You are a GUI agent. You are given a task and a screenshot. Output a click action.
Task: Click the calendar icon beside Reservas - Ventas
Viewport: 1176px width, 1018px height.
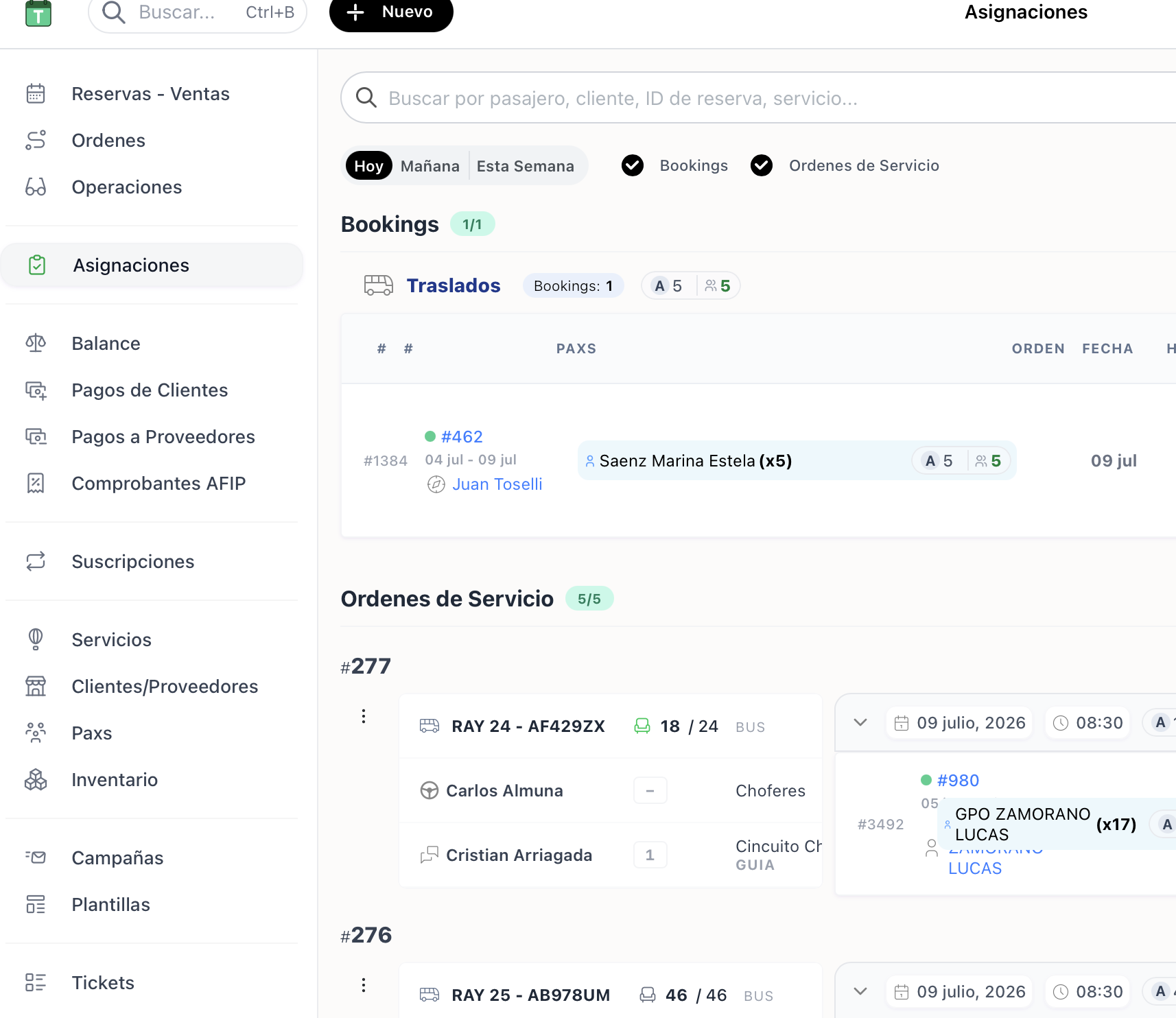tap(36, 93)
